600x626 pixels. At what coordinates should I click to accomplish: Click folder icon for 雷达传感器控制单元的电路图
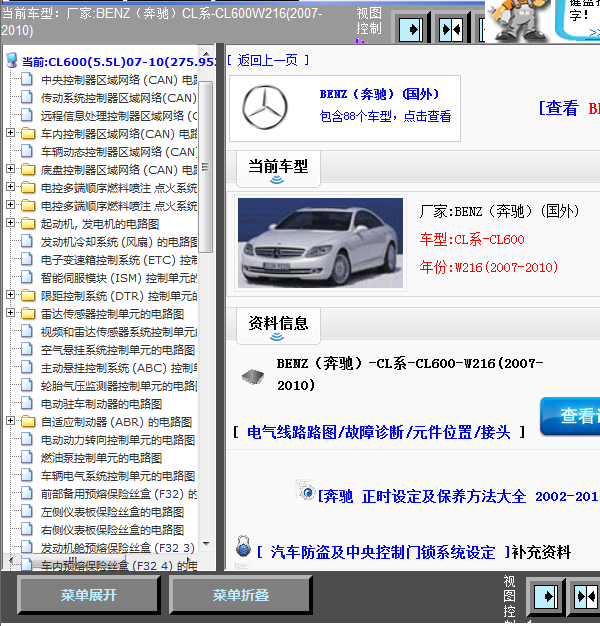[28, 314]
